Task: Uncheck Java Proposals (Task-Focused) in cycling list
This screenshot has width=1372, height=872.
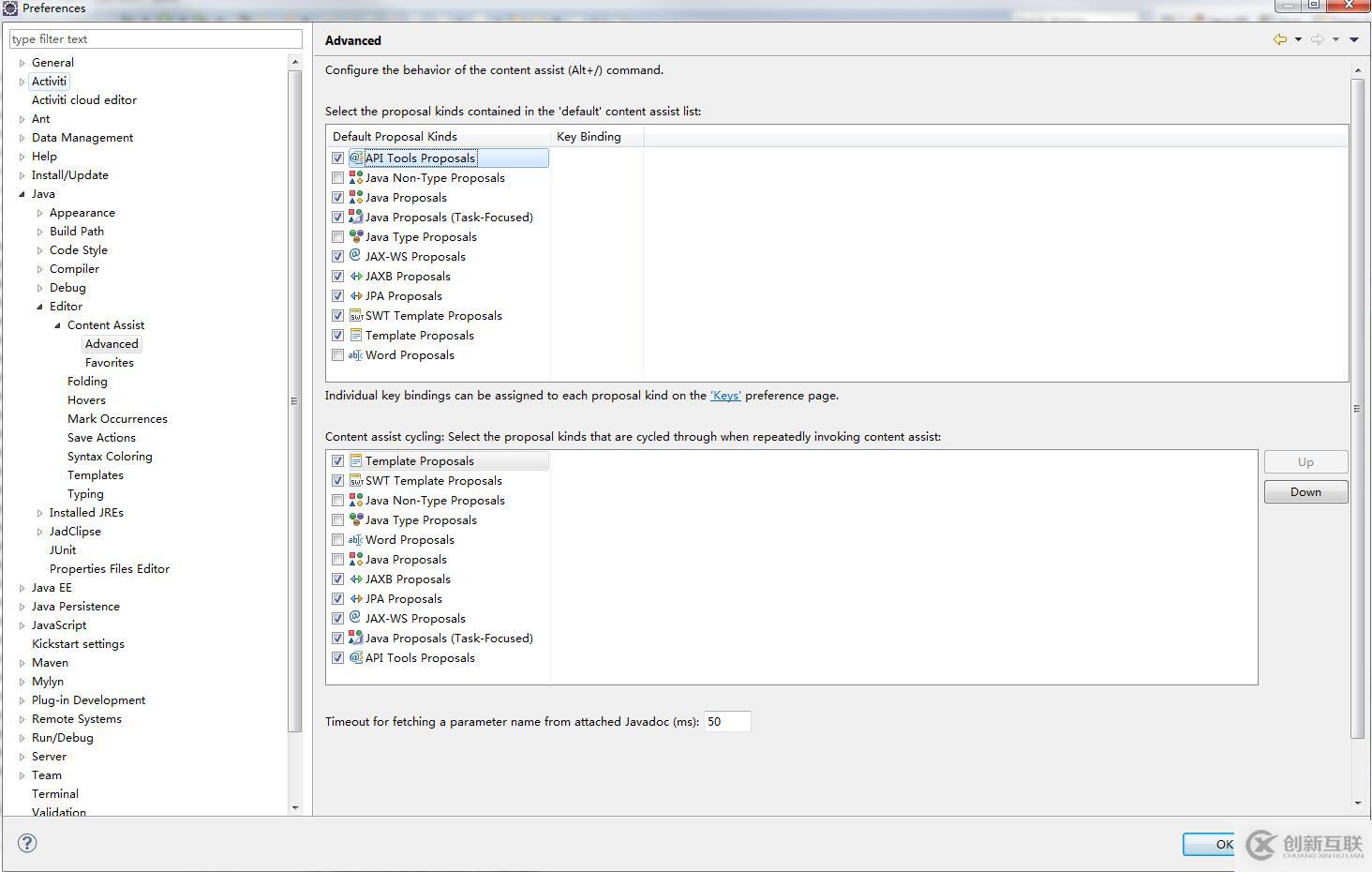Action: [x=337, y=638]
